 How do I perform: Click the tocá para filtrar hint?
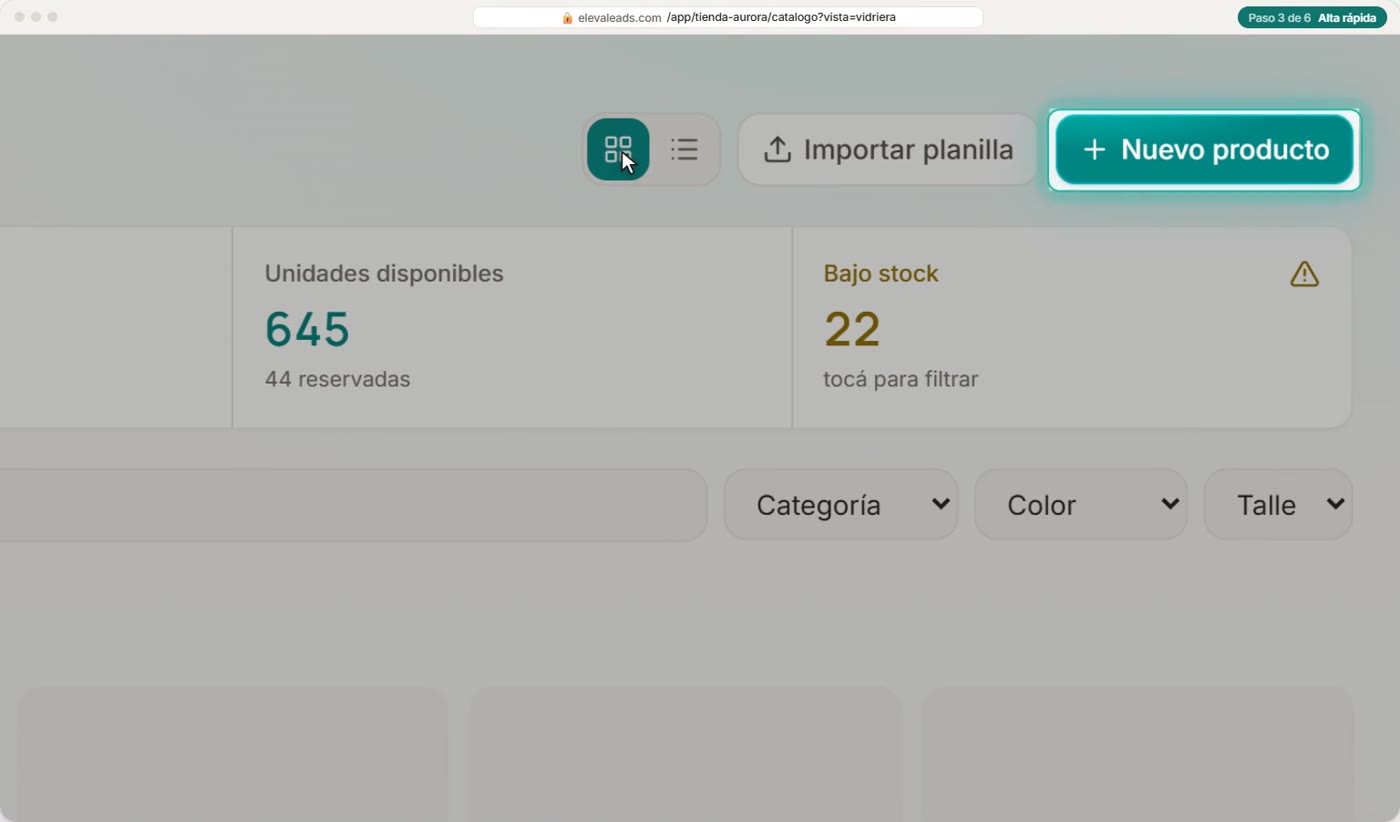click(900, 379)
